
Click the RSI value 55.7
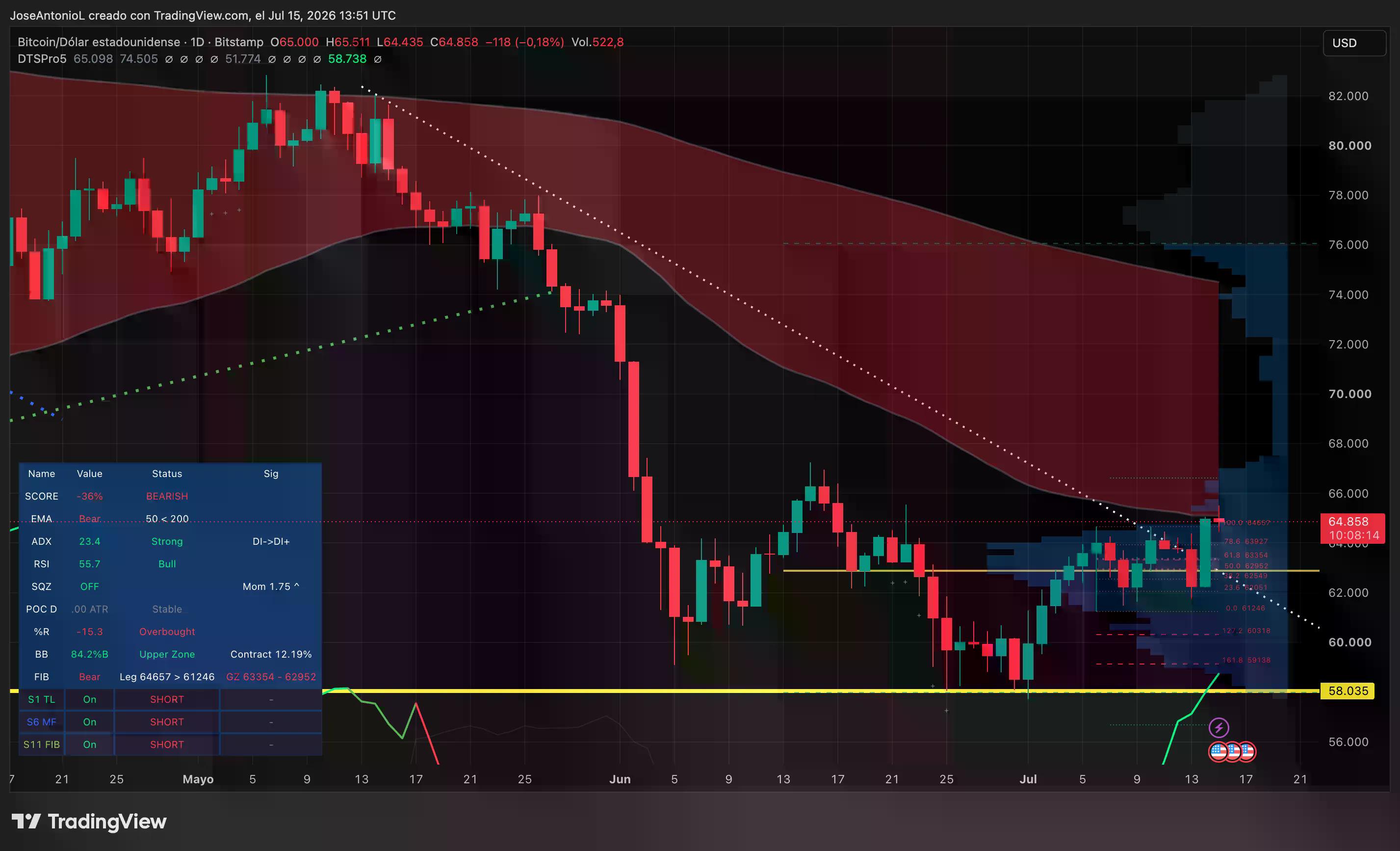pyautogui.click(x=90, y=564)
